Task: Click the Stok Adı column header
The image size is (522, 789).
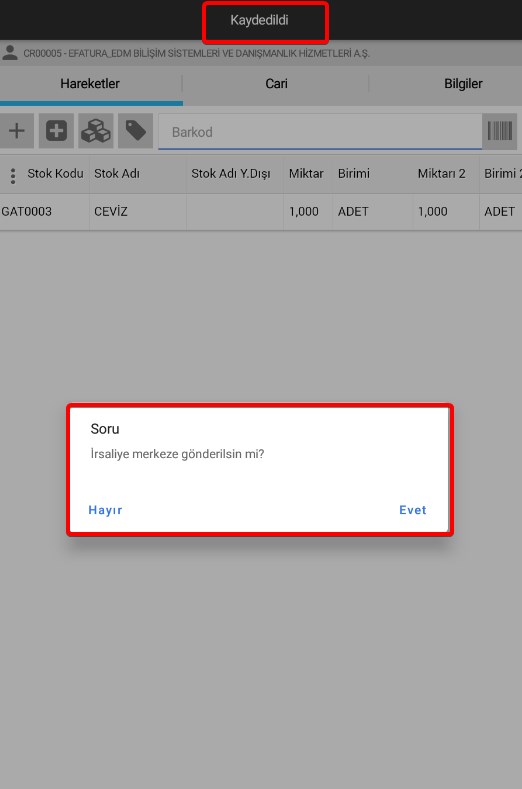Action: [x=117, y=174]
